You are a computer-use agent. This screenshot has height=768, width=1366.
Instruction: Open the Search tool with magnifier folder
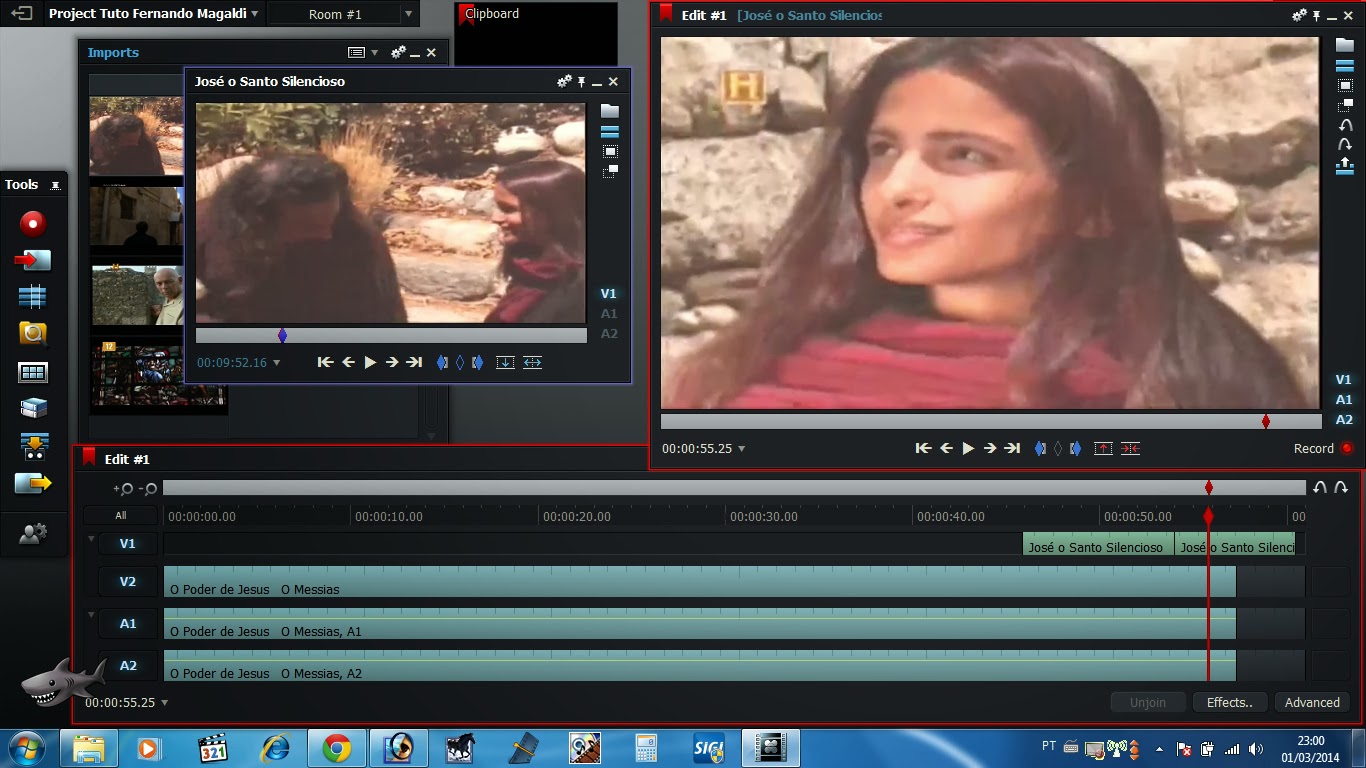33,334
